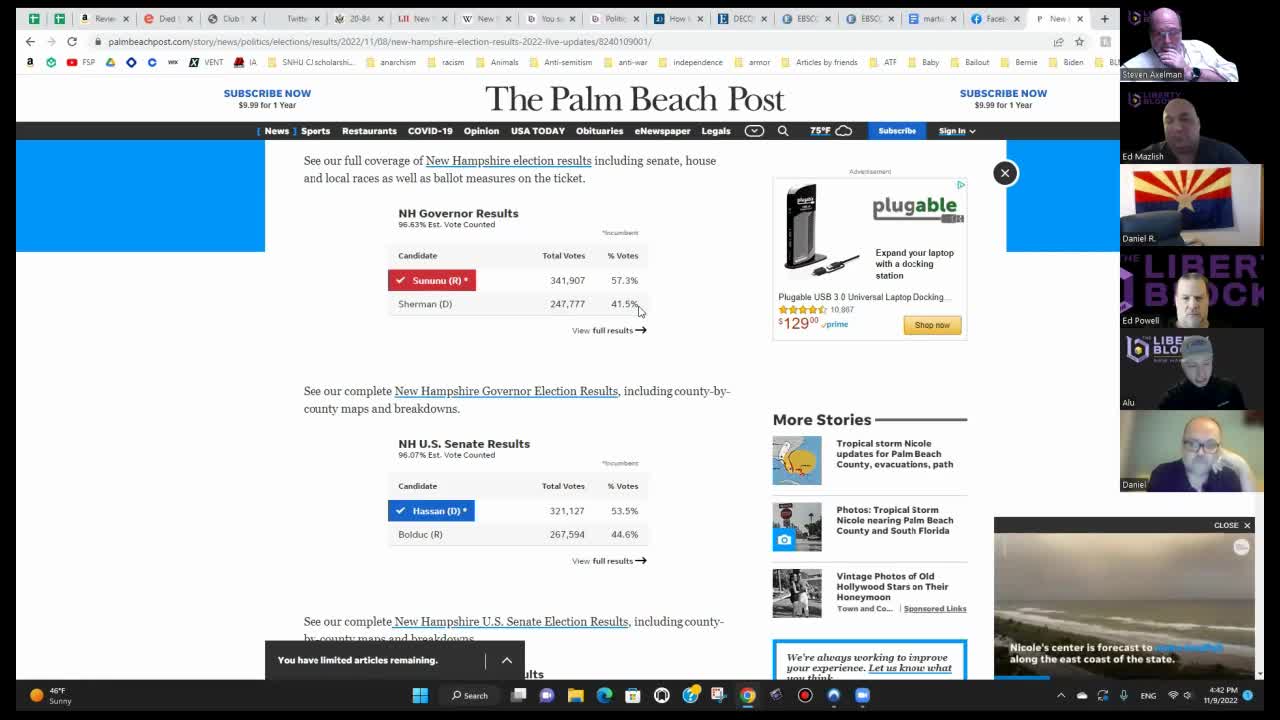Show hidden system tray icons chevron
Screen dimensions: 1280x720
pos(1061,695)
